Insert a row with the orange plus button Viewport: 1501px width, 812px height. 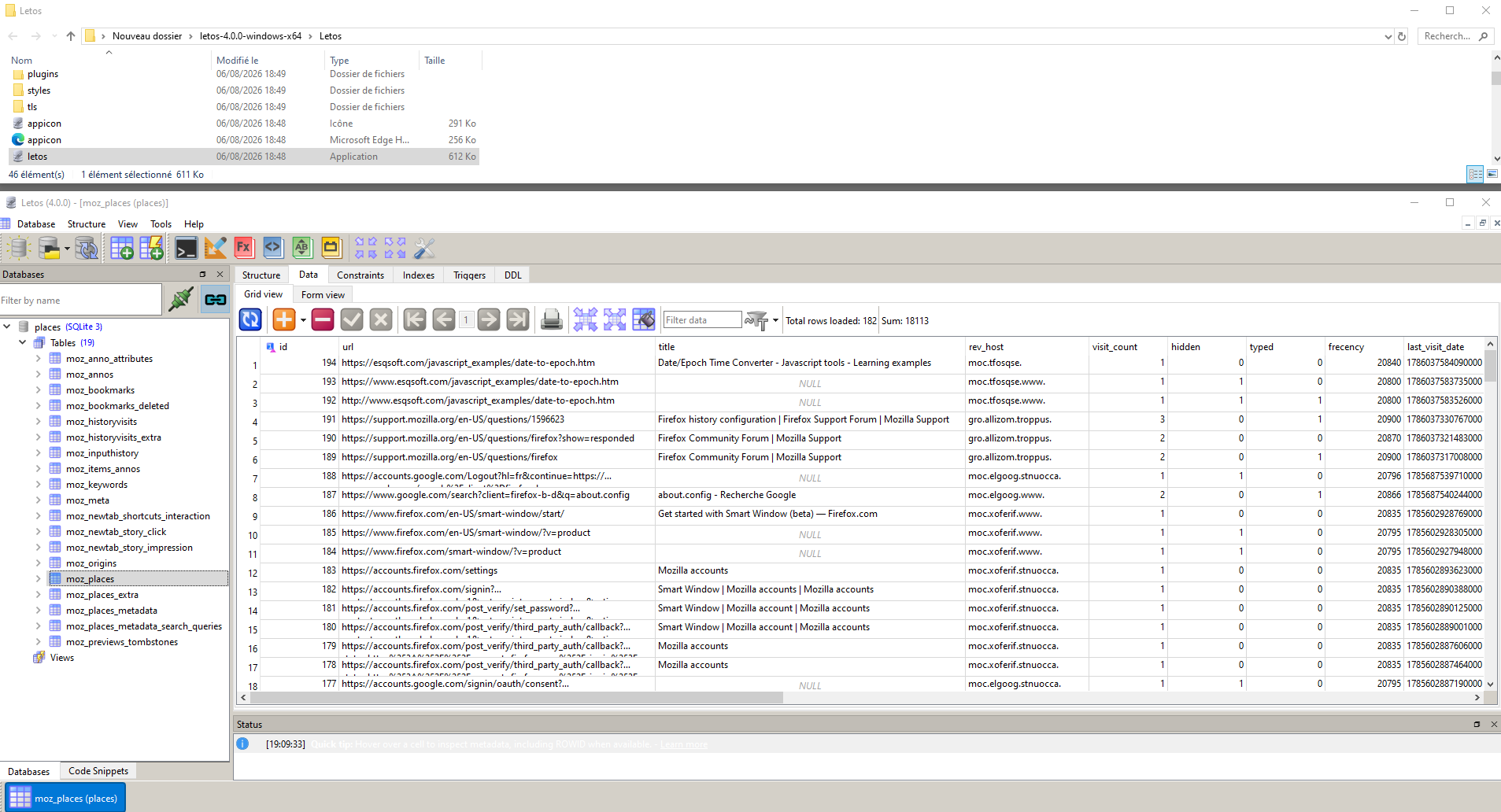click(x=284, y=319)
